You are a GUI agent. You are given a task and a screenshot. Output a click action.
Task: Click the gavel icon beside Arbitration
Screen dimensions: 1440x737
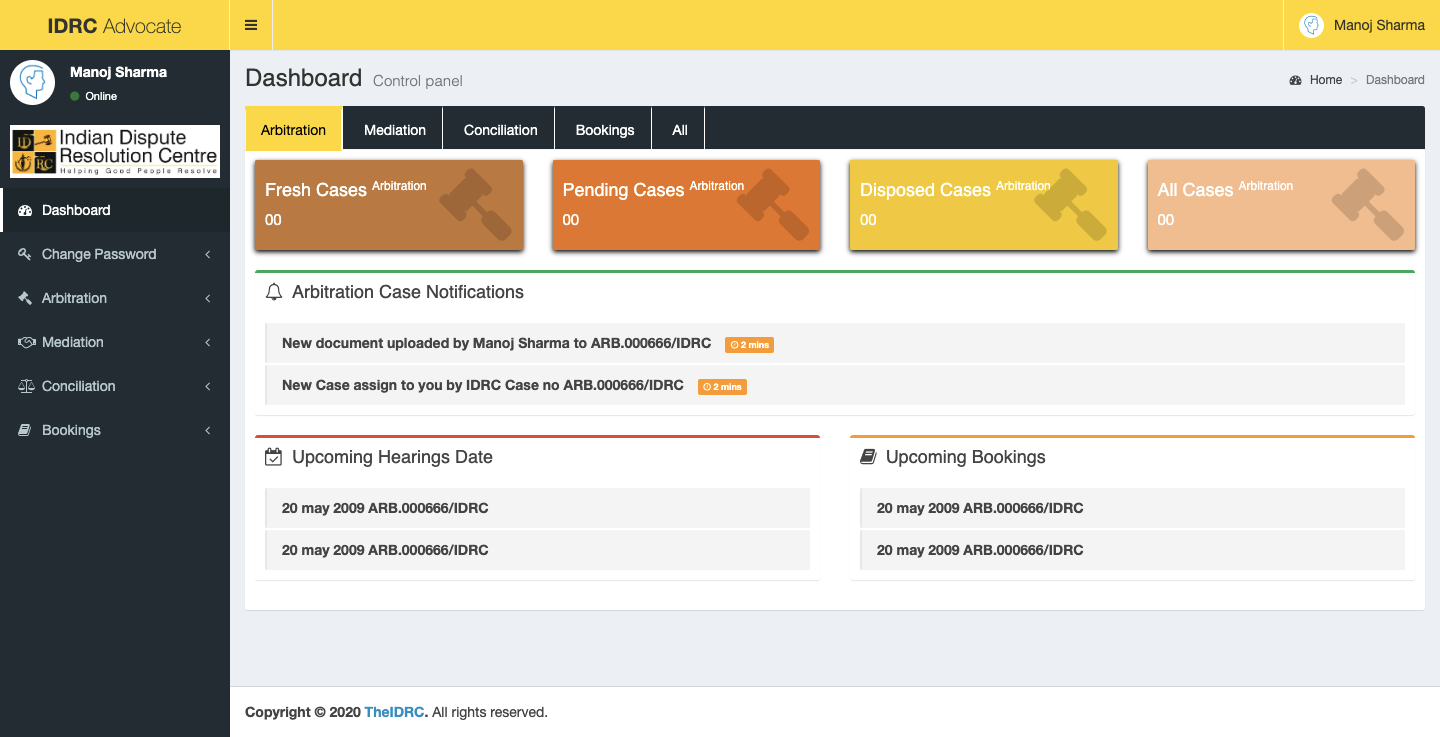pos(26,299)
